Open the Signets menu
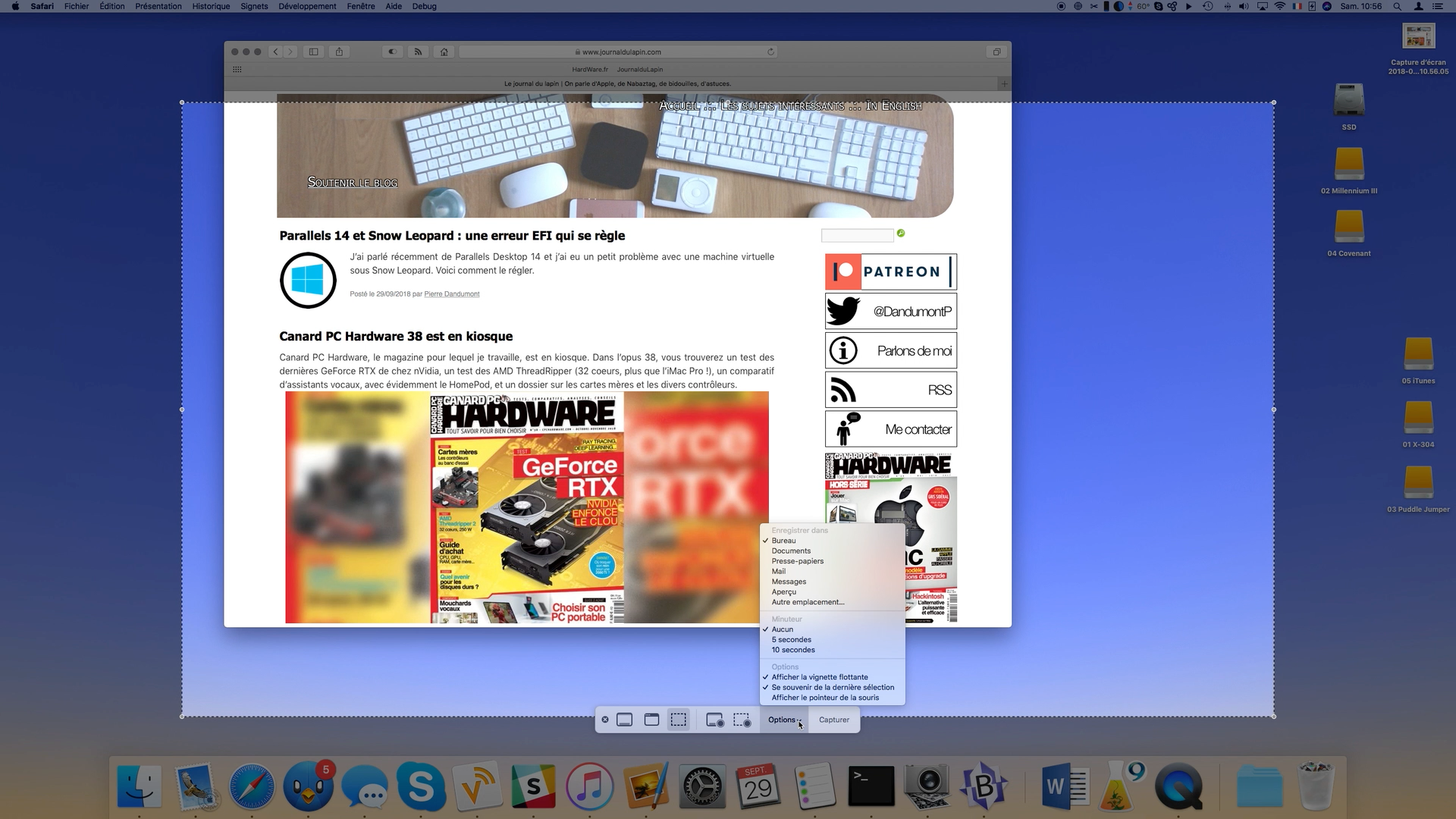 click(254, 6)
